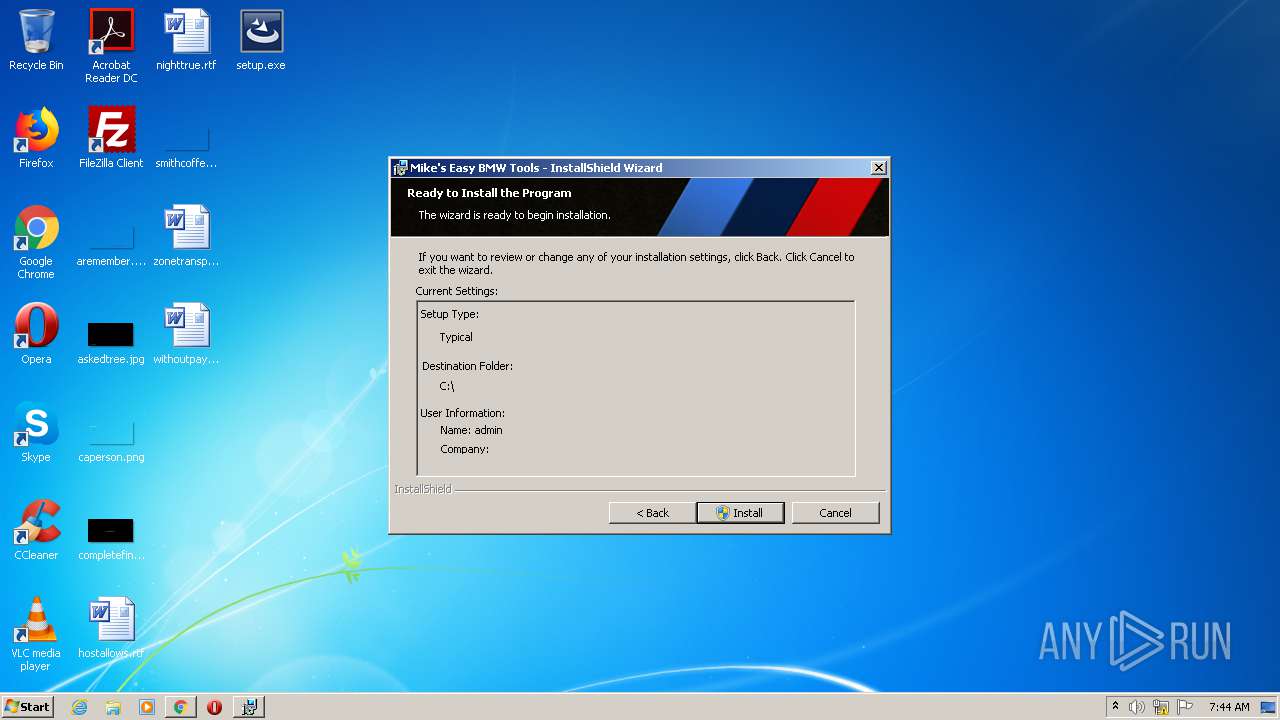This screenshot has width=1280, height=720.
Task: Open Opera from the taskbar
Action: point(214,707)
